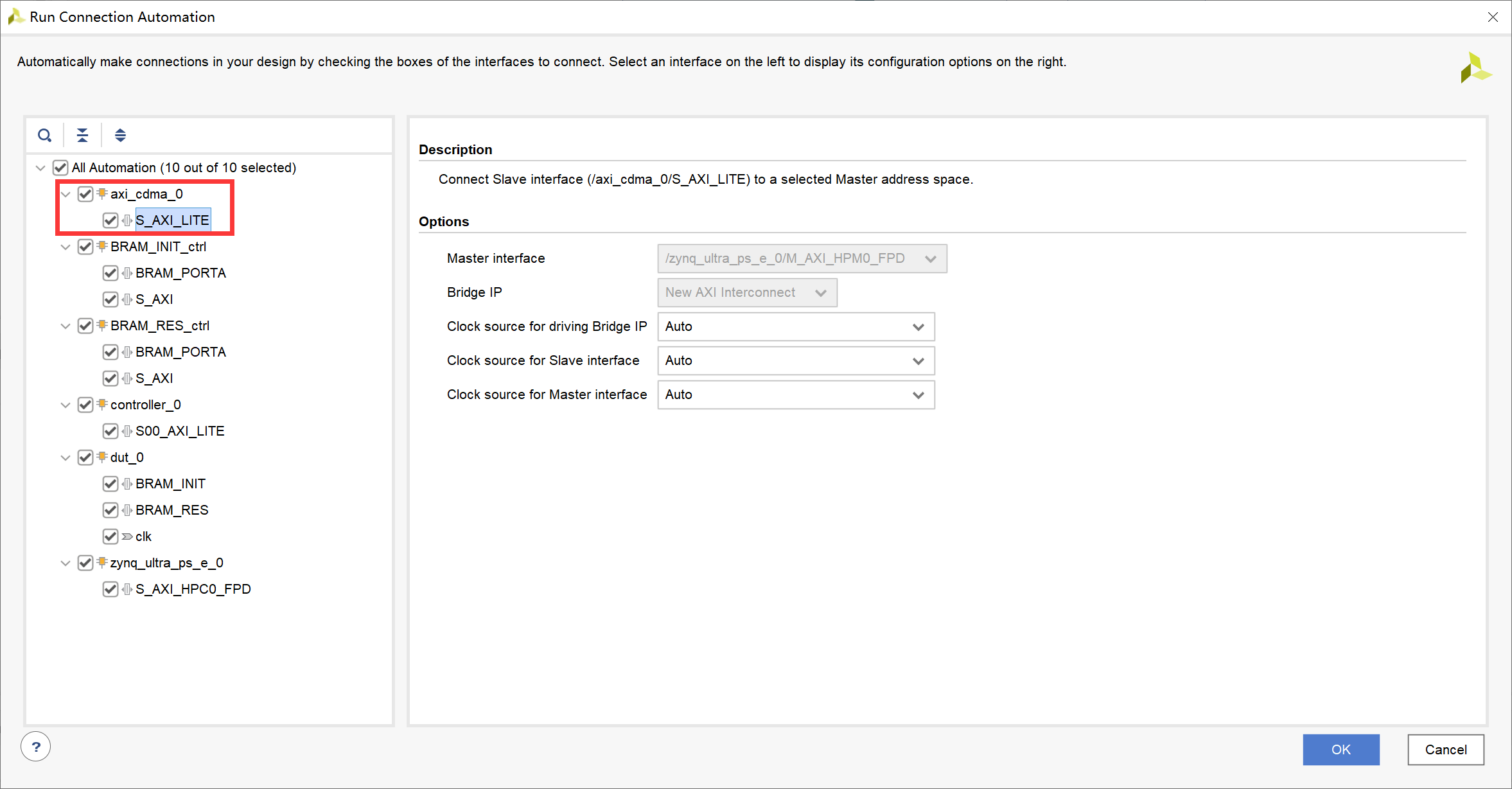Toggle the dut_0 checkbox
Viewport: 1512px width, 789px height.
pos(85,457)
